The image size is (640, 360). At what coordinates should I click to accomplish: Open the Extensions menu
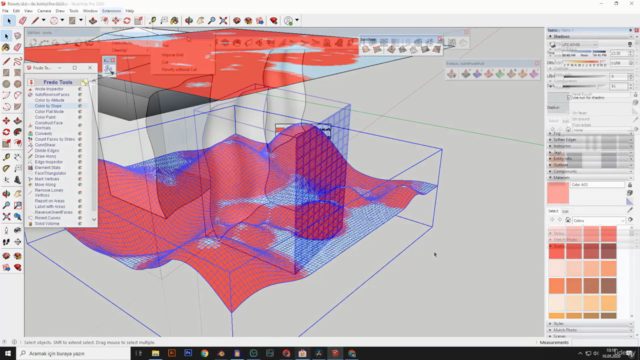111,11
